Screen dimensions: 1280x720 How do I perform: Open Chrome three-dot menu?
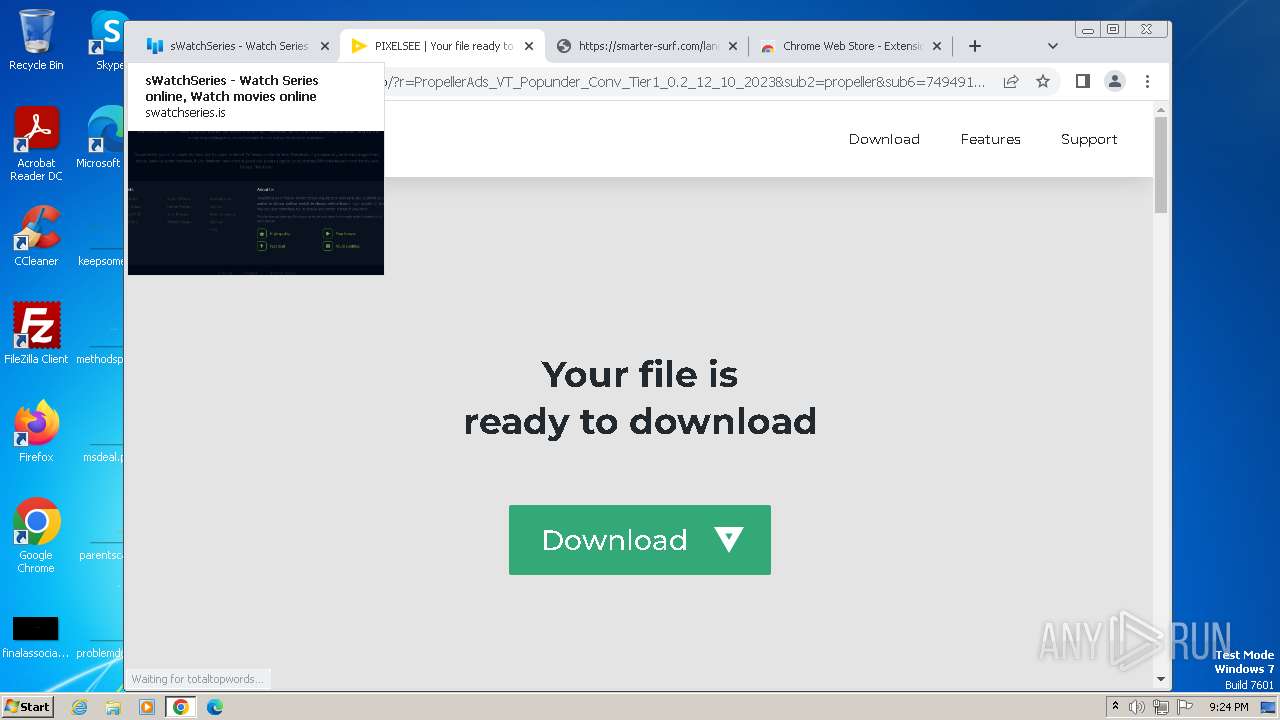tap(1147, 81)
